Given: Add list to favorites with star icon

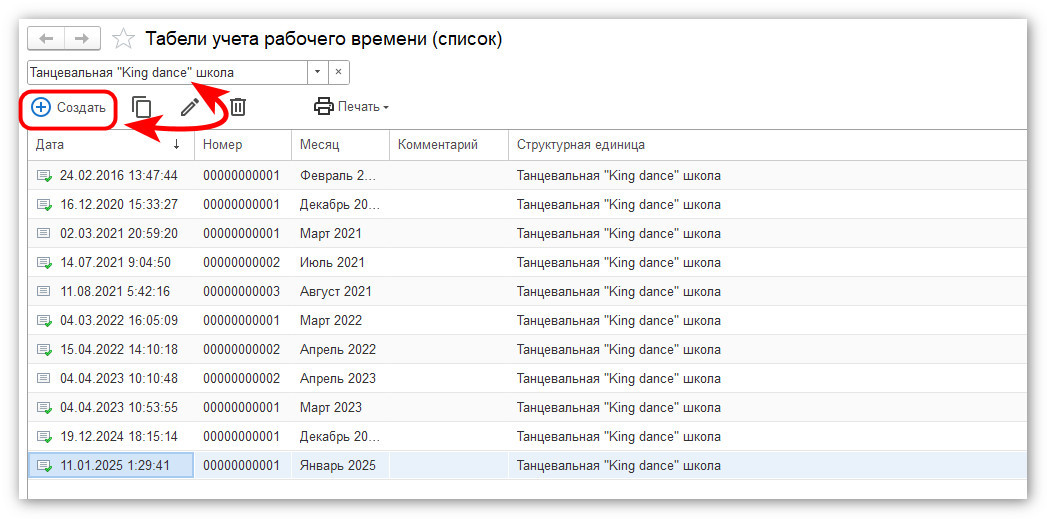Looking at the screenshot, I should [123, 39].
